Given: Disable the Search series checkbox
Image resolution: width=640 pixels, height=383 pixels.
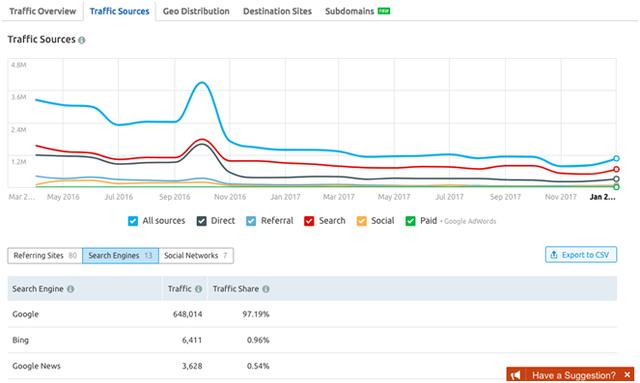Looking at the screenshot, I should 309,221.
